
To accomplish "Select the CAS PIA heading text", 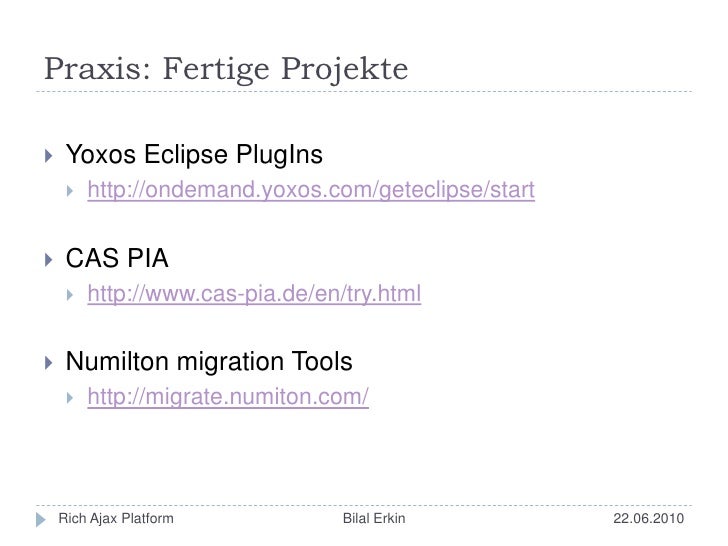I will [x=117, y=258].
